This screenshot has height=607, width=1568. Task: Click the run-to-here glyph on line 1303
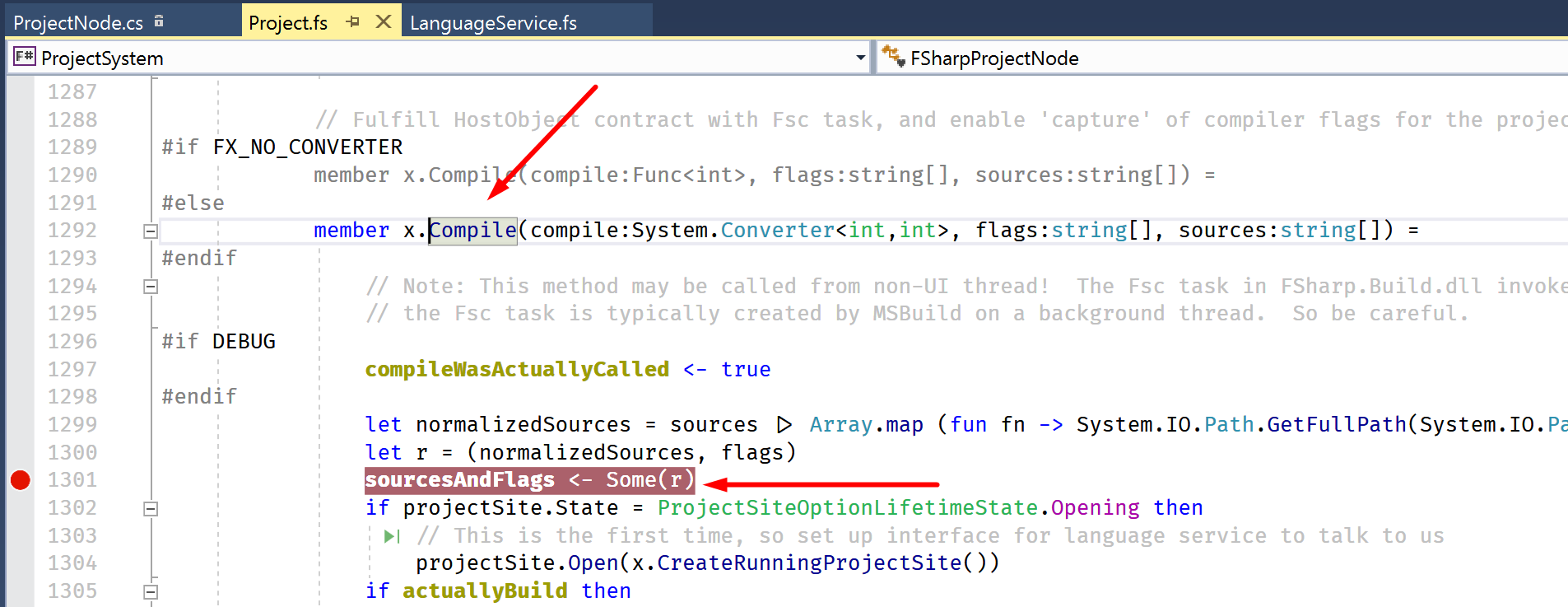(x=392, y=537)
